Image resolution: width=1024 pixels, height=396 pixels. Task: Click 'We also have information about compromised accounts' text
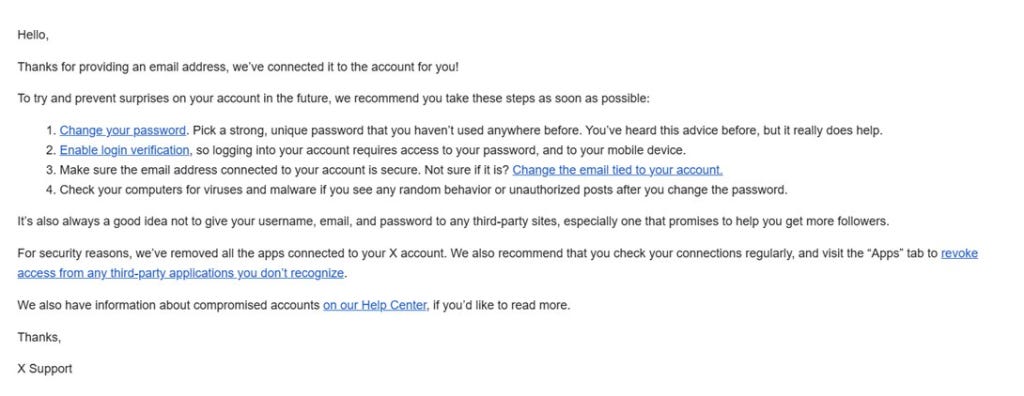point(168,305)
